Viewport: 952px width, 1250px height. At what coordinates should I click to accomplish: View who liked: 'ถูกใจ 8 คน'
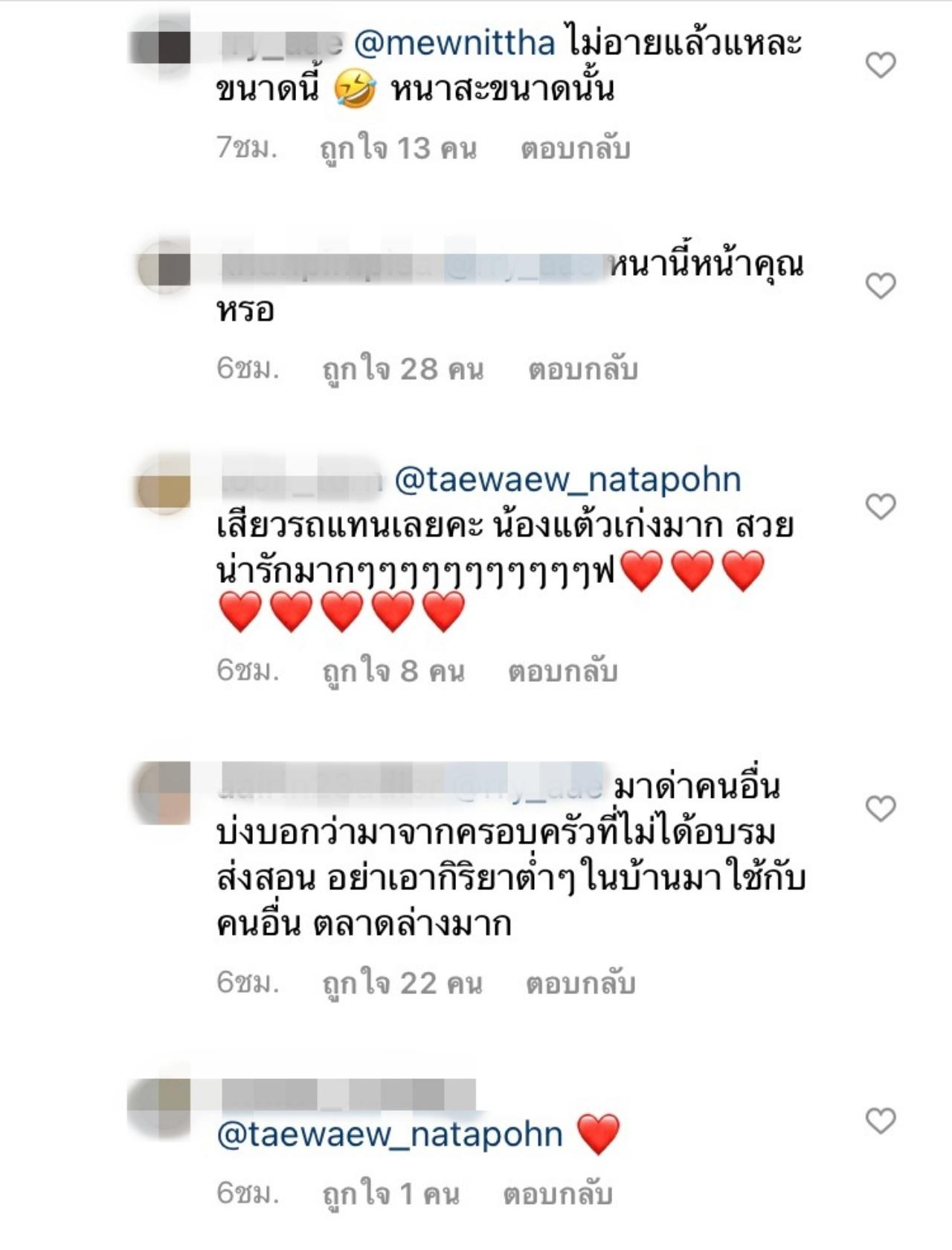(393, 671)
